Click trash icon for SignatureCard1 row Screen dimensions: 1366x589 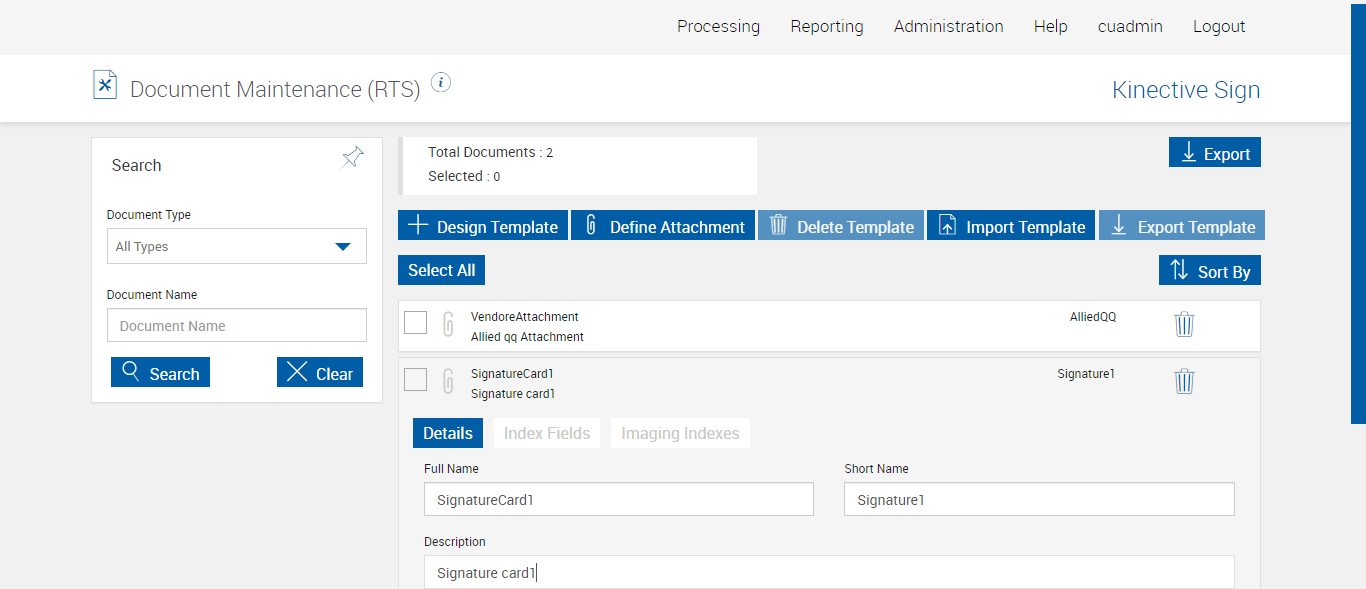tap(1184, 381)
